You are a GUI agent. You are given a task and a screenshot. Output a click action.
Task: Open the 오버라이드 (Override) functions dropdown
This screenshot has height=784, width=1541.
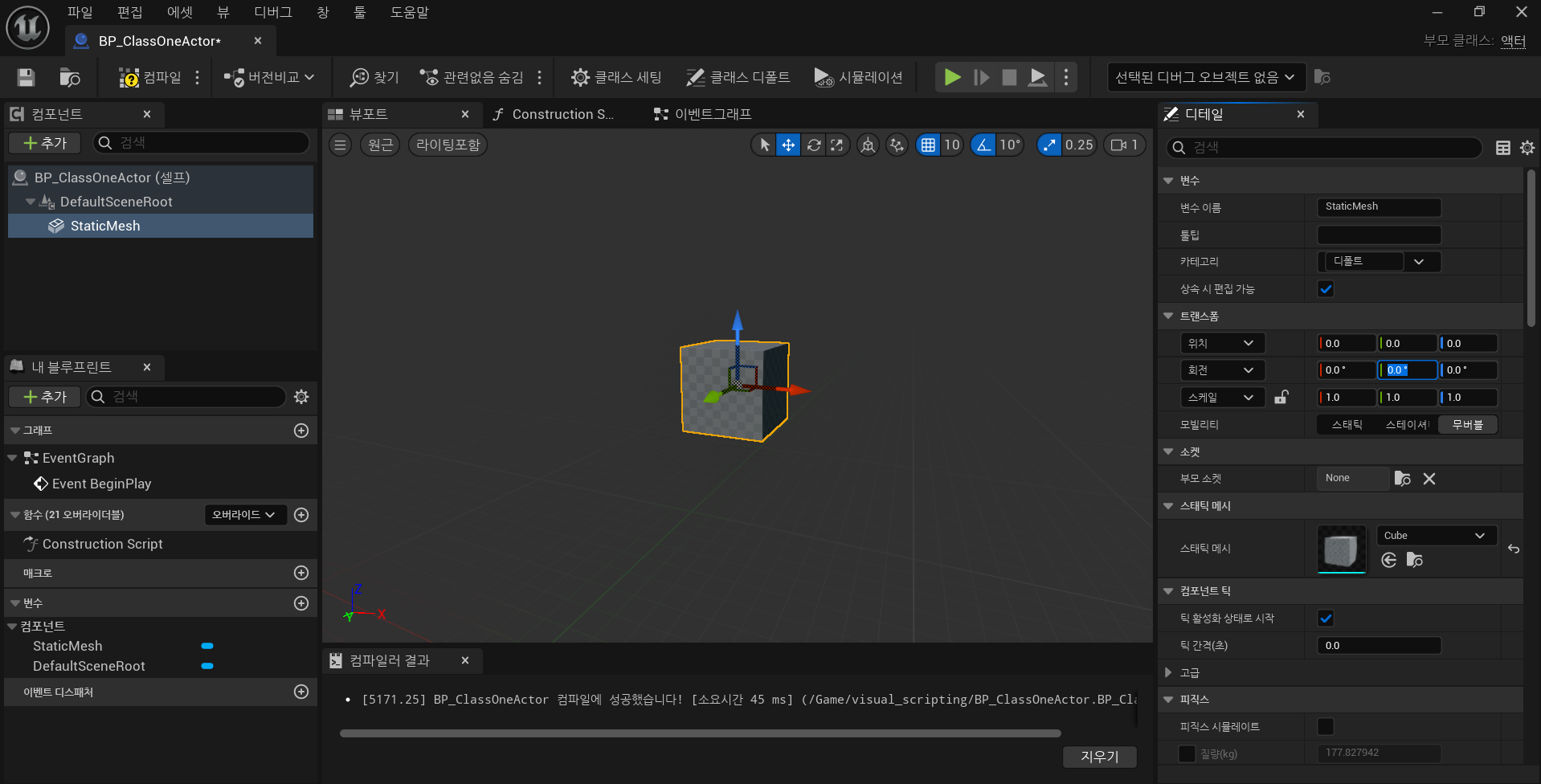pos(245,515)
